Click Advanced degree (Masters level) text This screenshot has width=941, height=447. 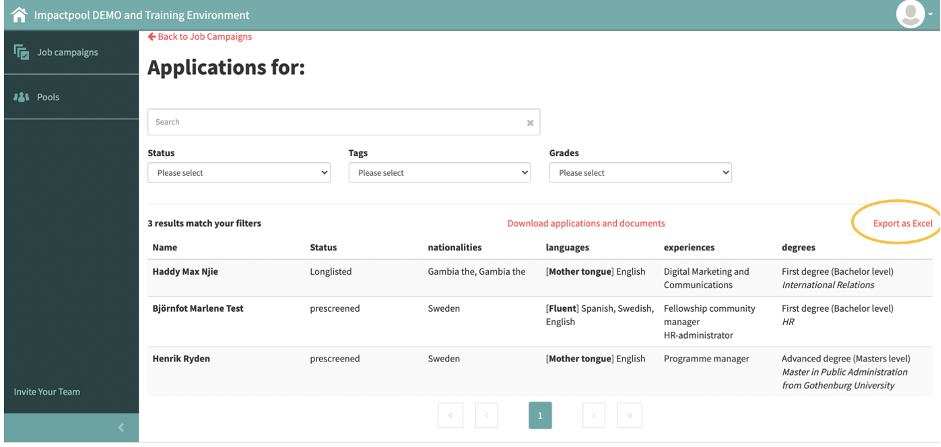click(846, 359)
